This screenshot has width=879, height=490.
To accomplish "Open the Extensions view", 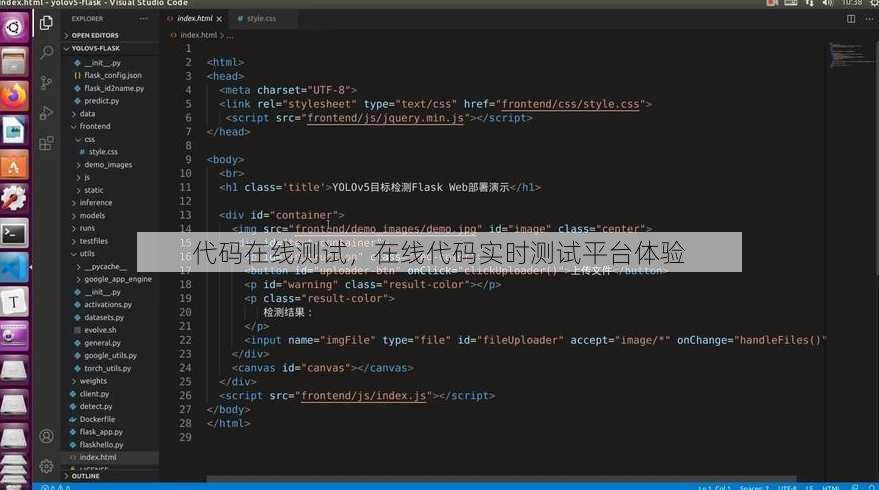I will coord(47,144).
